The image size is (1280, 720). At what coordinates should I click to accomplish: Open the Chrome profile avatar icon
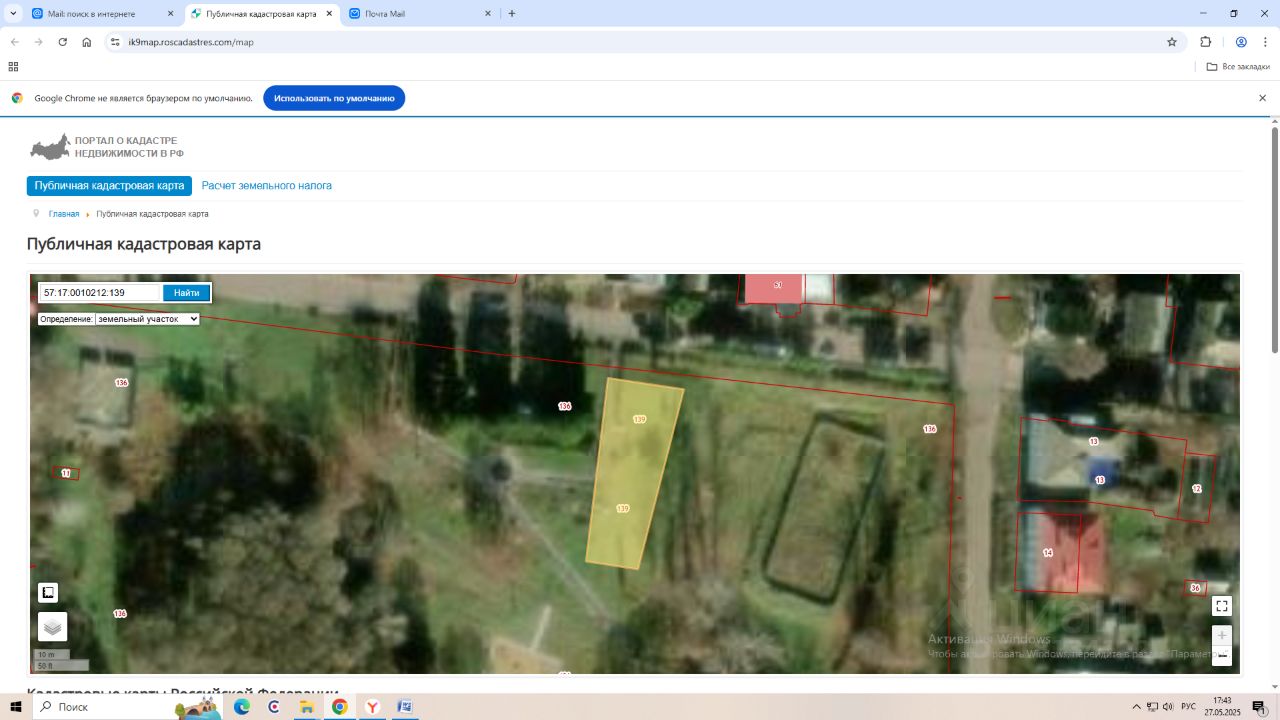point(1241,42)
